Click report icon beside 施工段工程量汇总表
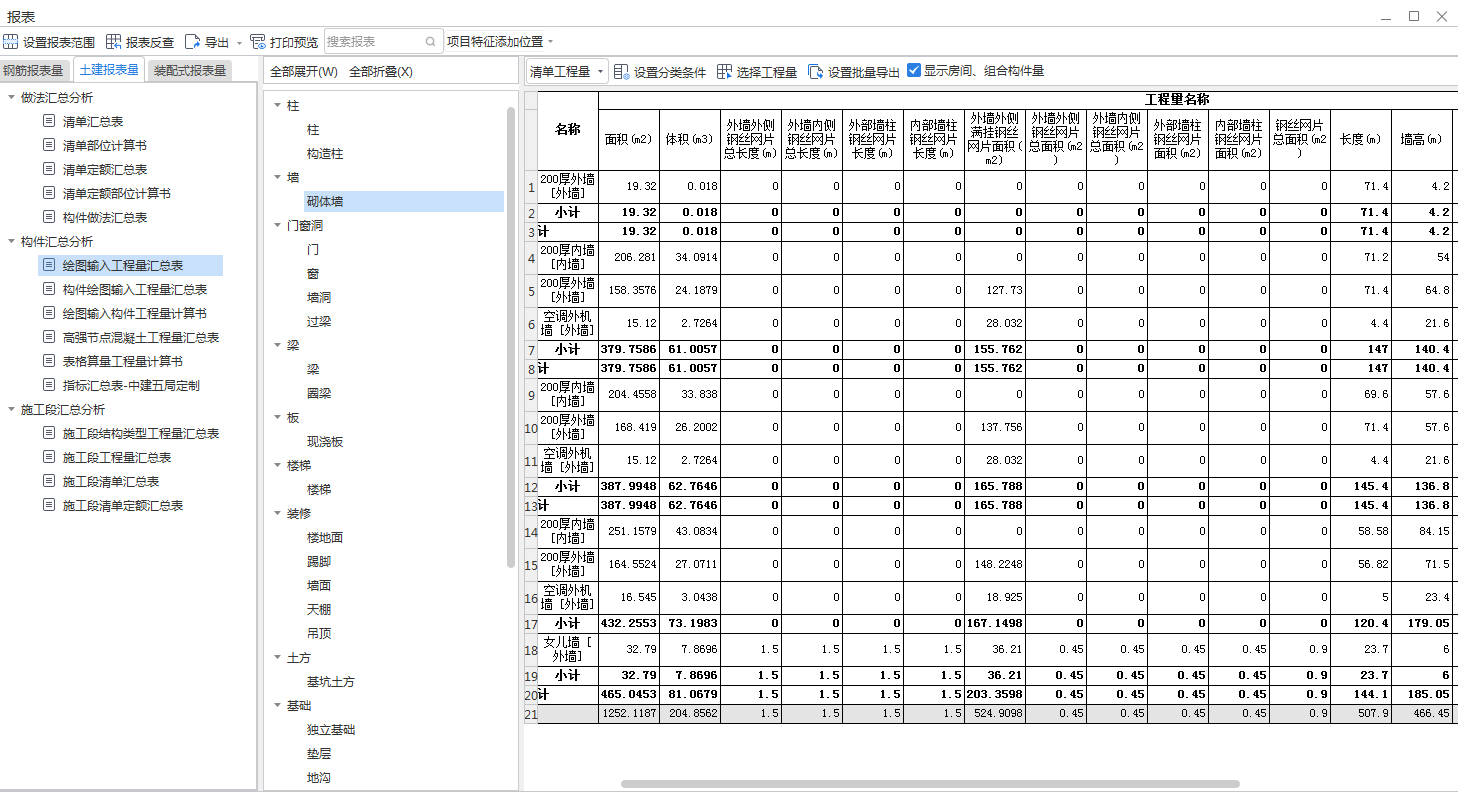The height and width of the screenshot is (809, 1458). pyautogui.click(x=49, y=457)
